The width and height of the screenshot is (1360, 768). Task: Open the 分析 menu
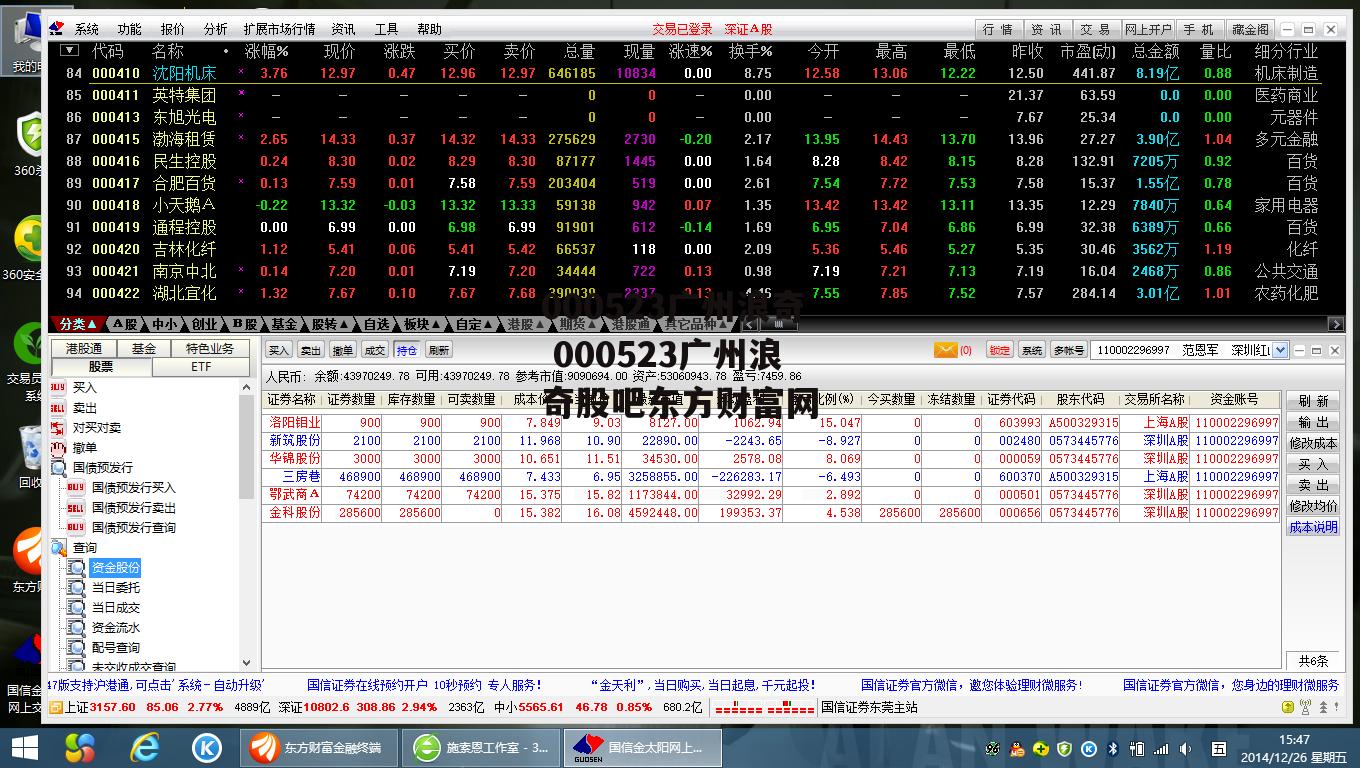pyautogui.click(x=215, y=29)
